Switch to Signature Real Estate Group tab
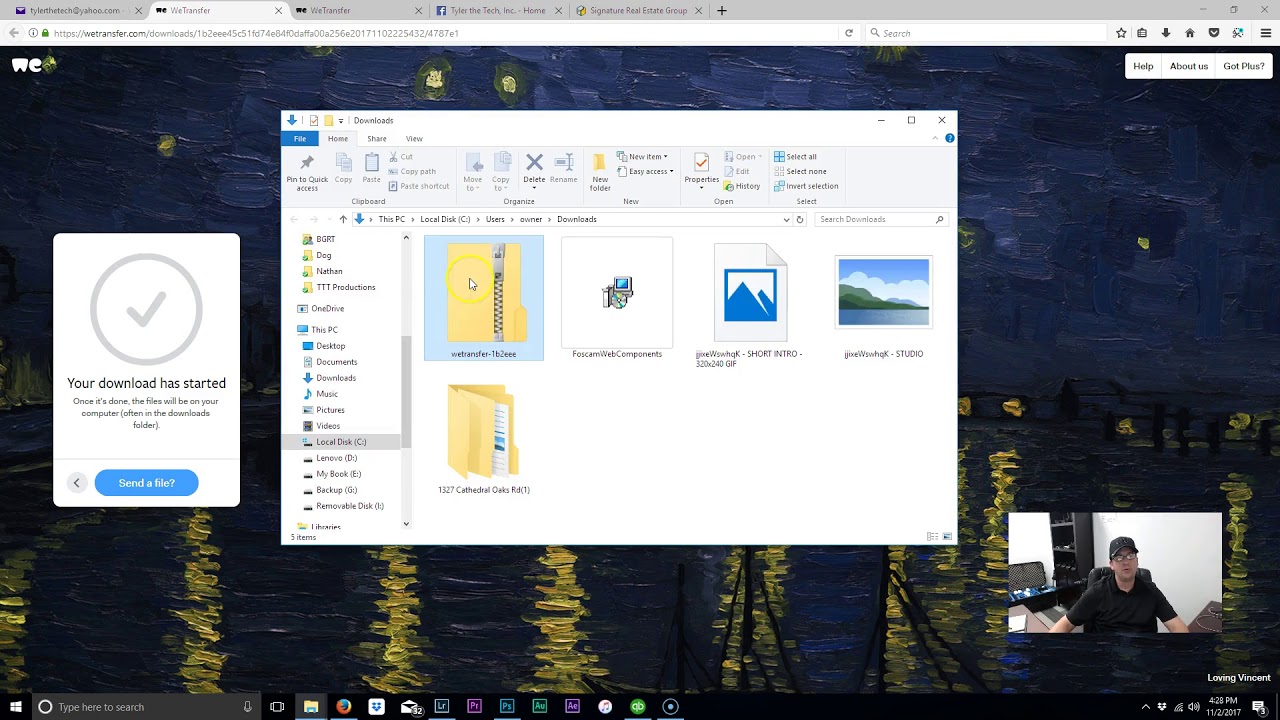 pyautogui.click(x=638, y=10)
